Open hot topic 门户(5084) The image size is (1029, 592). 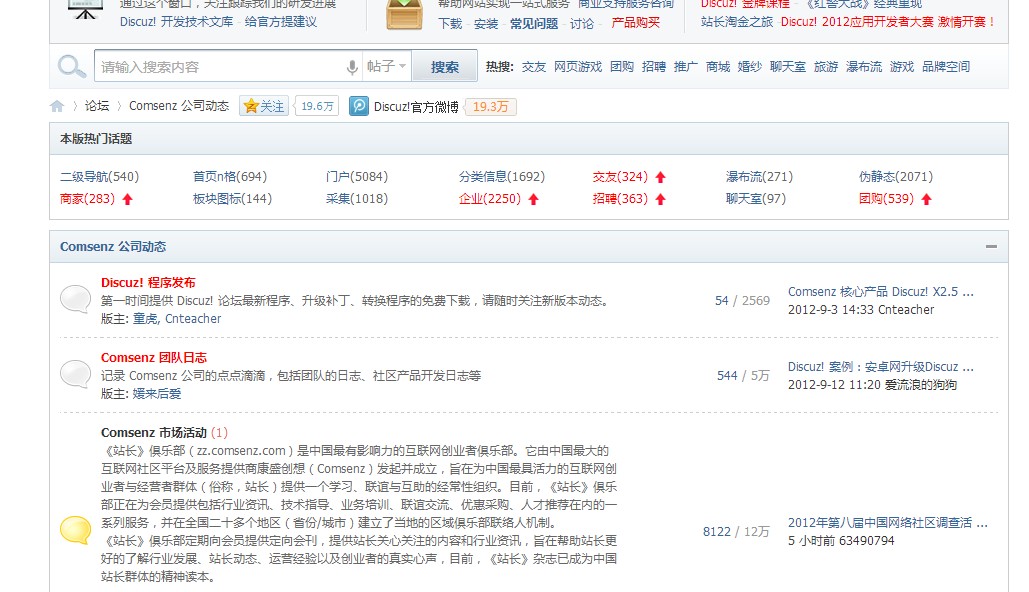click(356, 177)
